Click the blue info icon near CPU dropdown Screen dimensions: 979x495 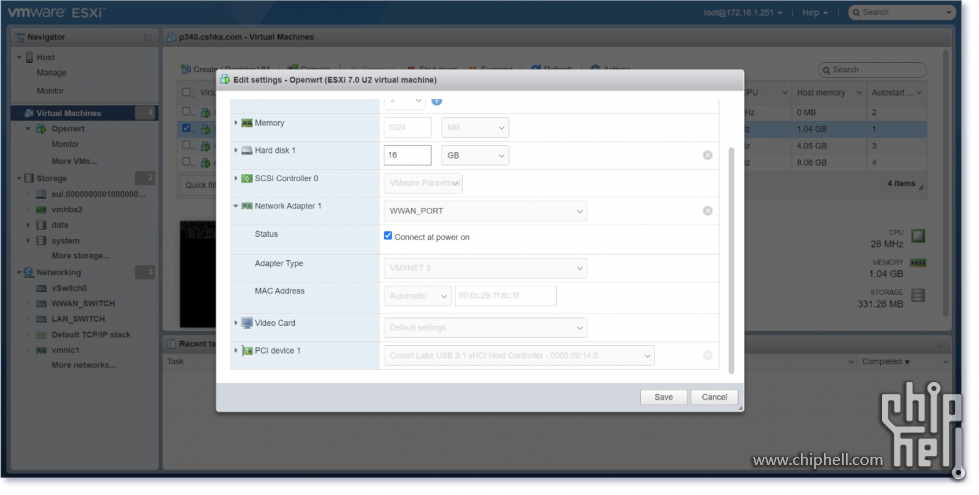pyautogui.click(x=436, y=100)
